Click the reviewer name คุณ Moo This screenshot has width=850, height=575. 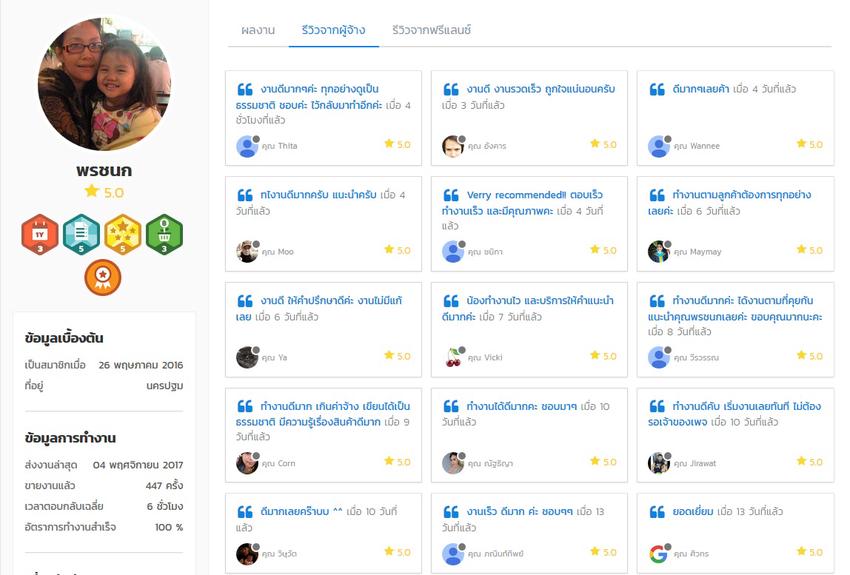(278, 252)
